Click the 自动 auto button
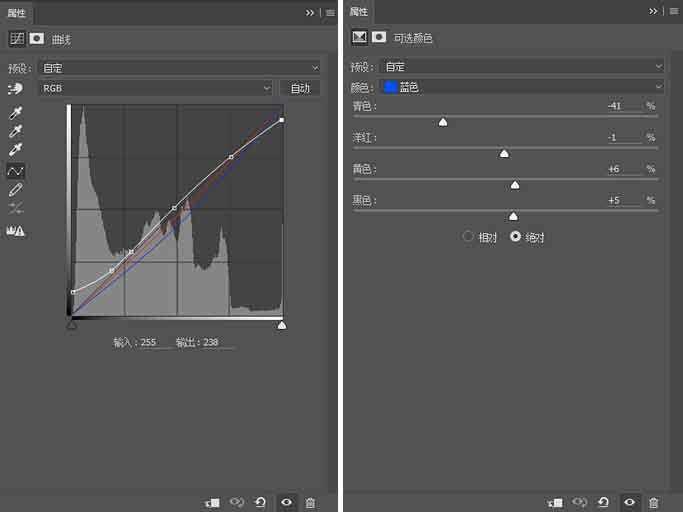Viewport: 683px width, 512px height. coord(300,88)
